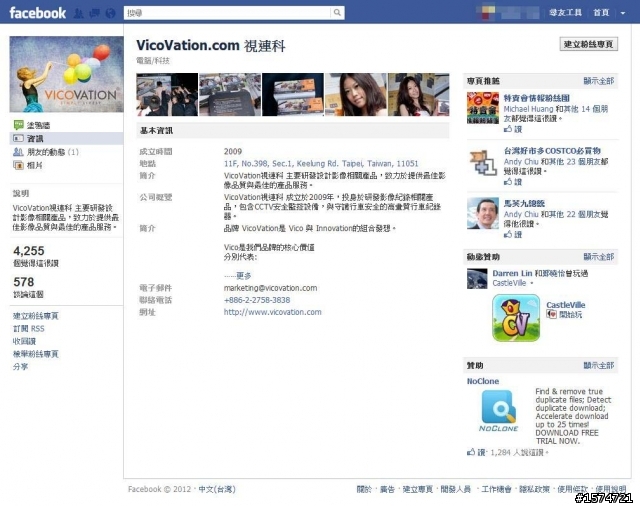
Task: Open 廣告 advertising link in the footer
Action: [387, 489]
